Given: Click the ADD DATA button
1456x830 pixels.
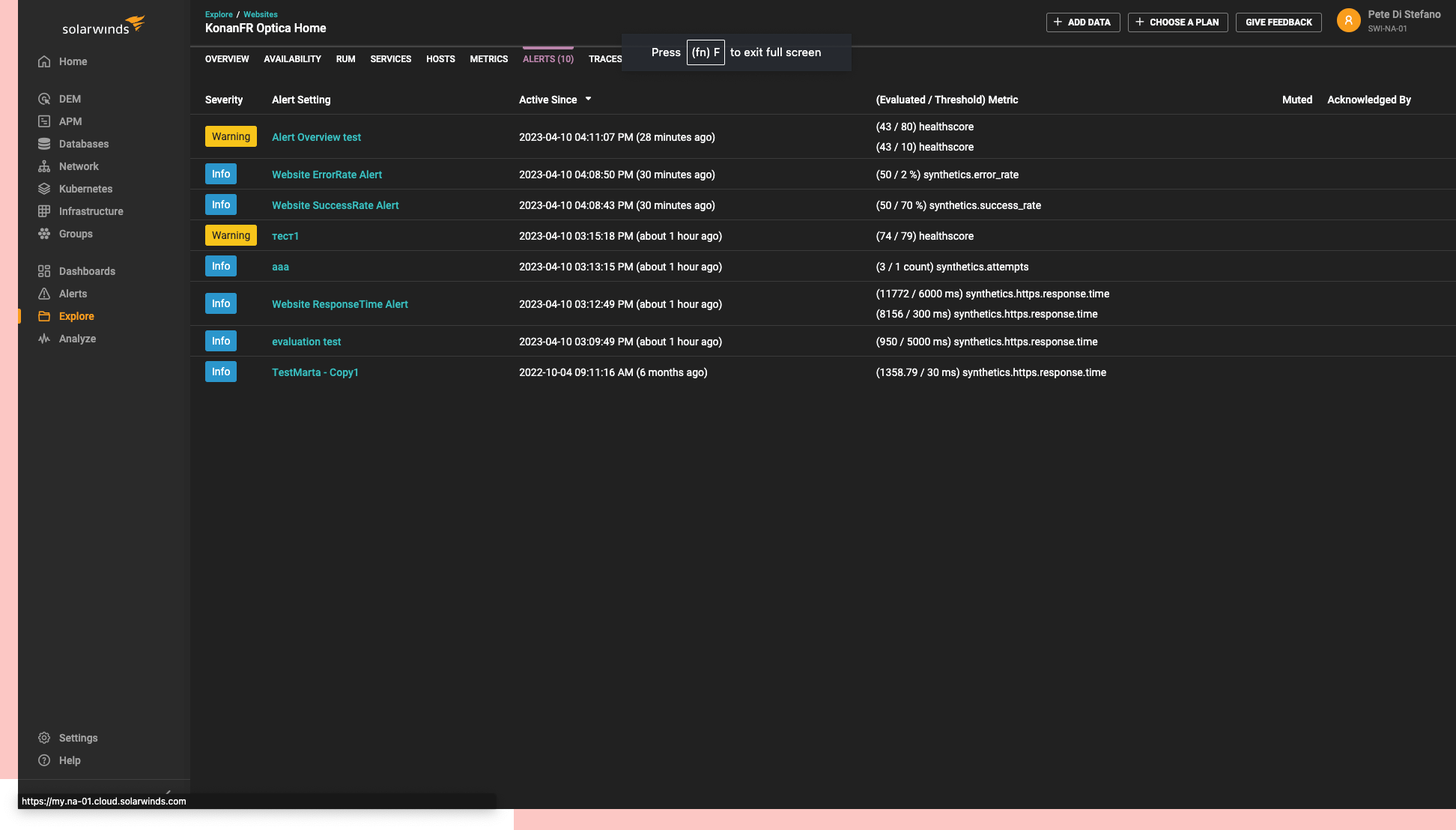Looking at the screenshot, I should [1083, 22].
